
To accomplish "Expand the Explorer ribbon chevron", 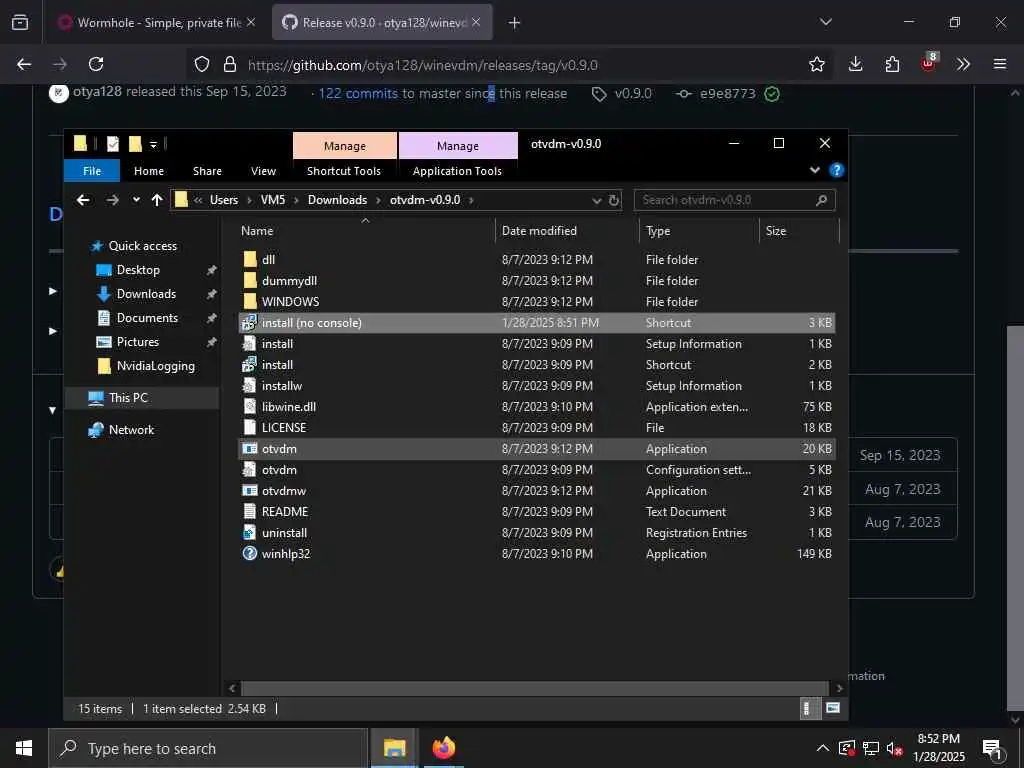I will point(814,170).
